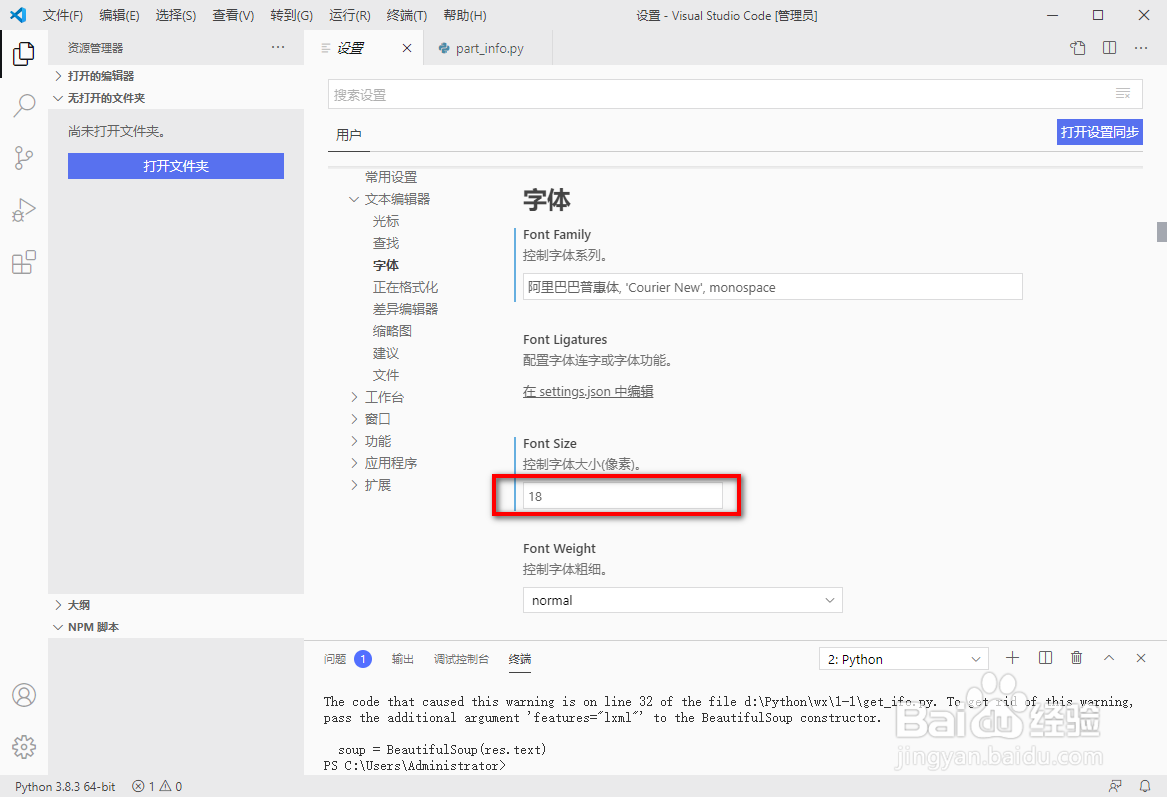
Task: Open the Manage gear icon
Action: pyautogui.click(x=24, y=747)
